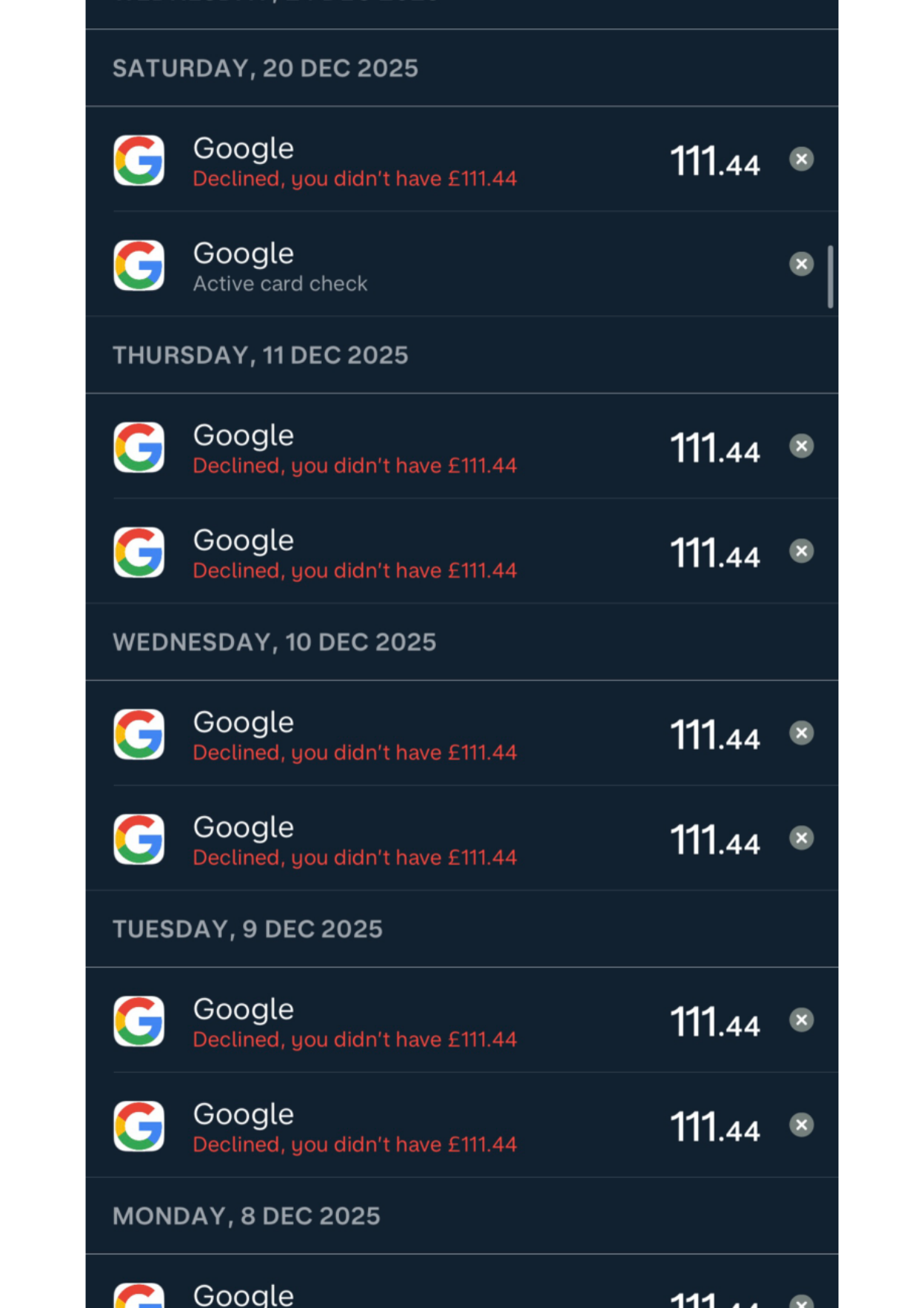This screenshot has height=1308, width=924.
Task: Tap X badge on second Tuesday 9 Dec payment
Action: pyautogui.click(x=801, y=1125)
